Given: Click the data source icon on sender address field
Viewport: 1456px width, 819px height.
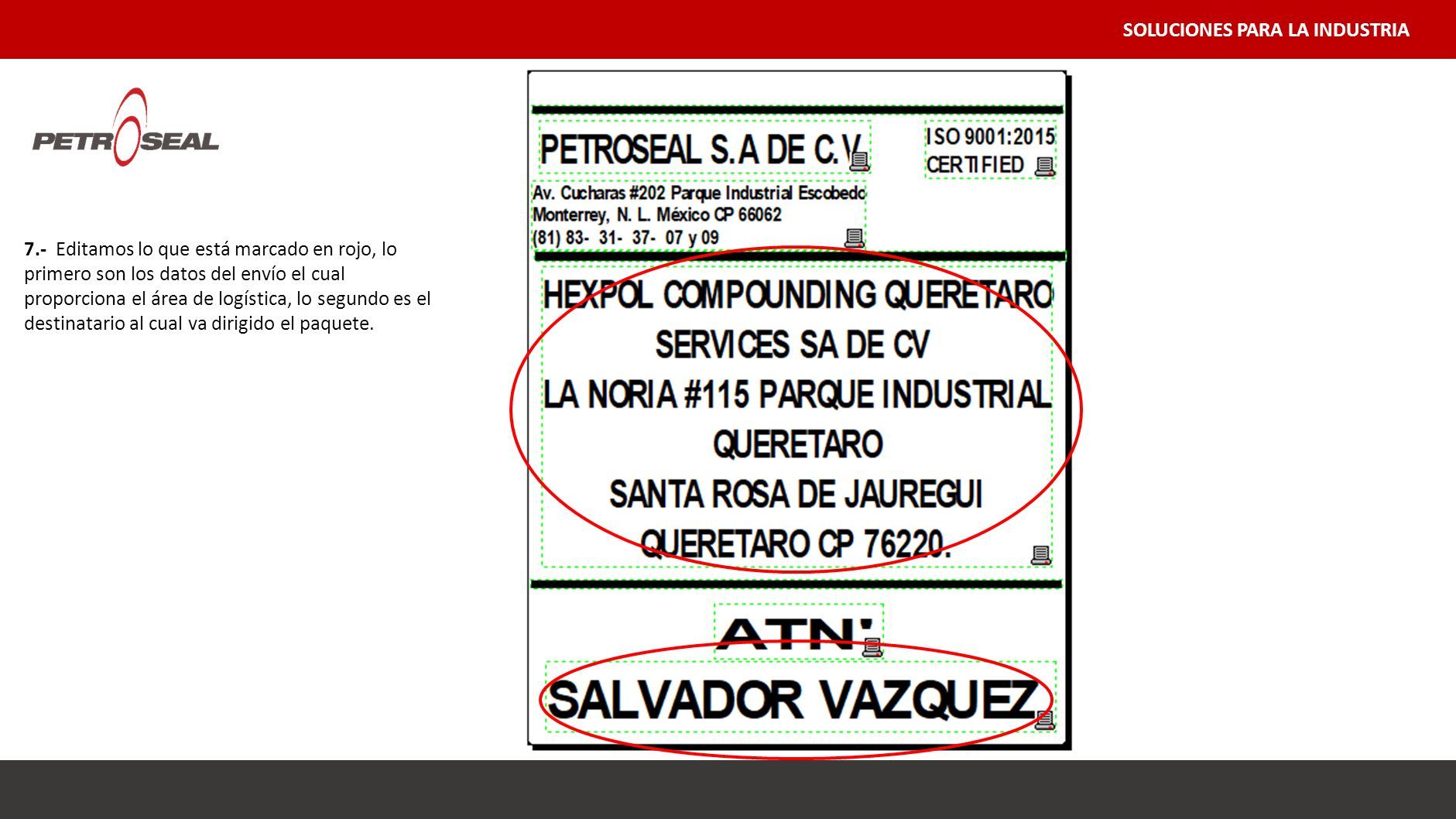Looking at the screenshot, I should (854, 238).
